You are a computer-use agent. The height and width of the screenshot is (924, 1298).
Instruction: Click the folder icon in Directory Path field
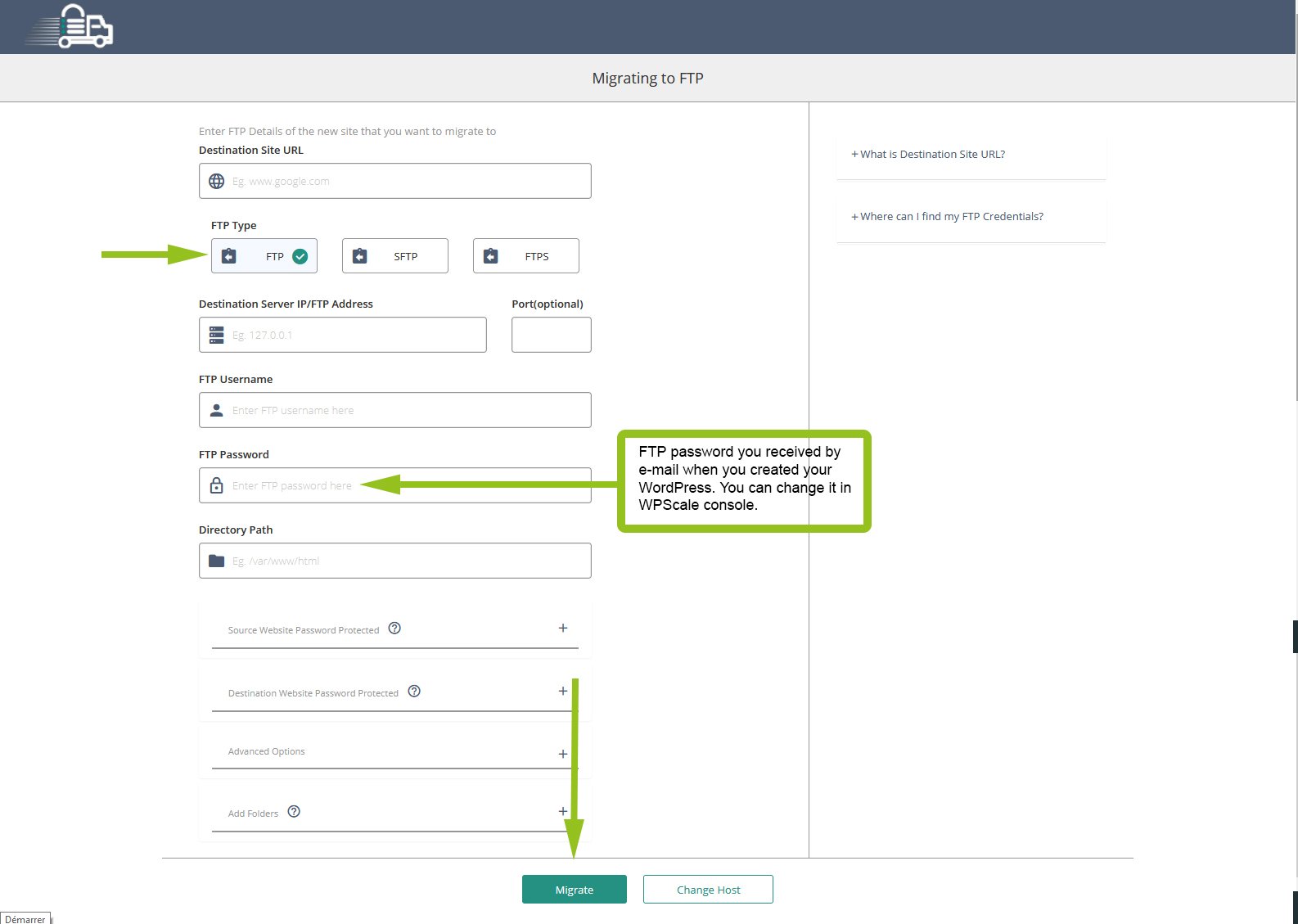(216, 561)
